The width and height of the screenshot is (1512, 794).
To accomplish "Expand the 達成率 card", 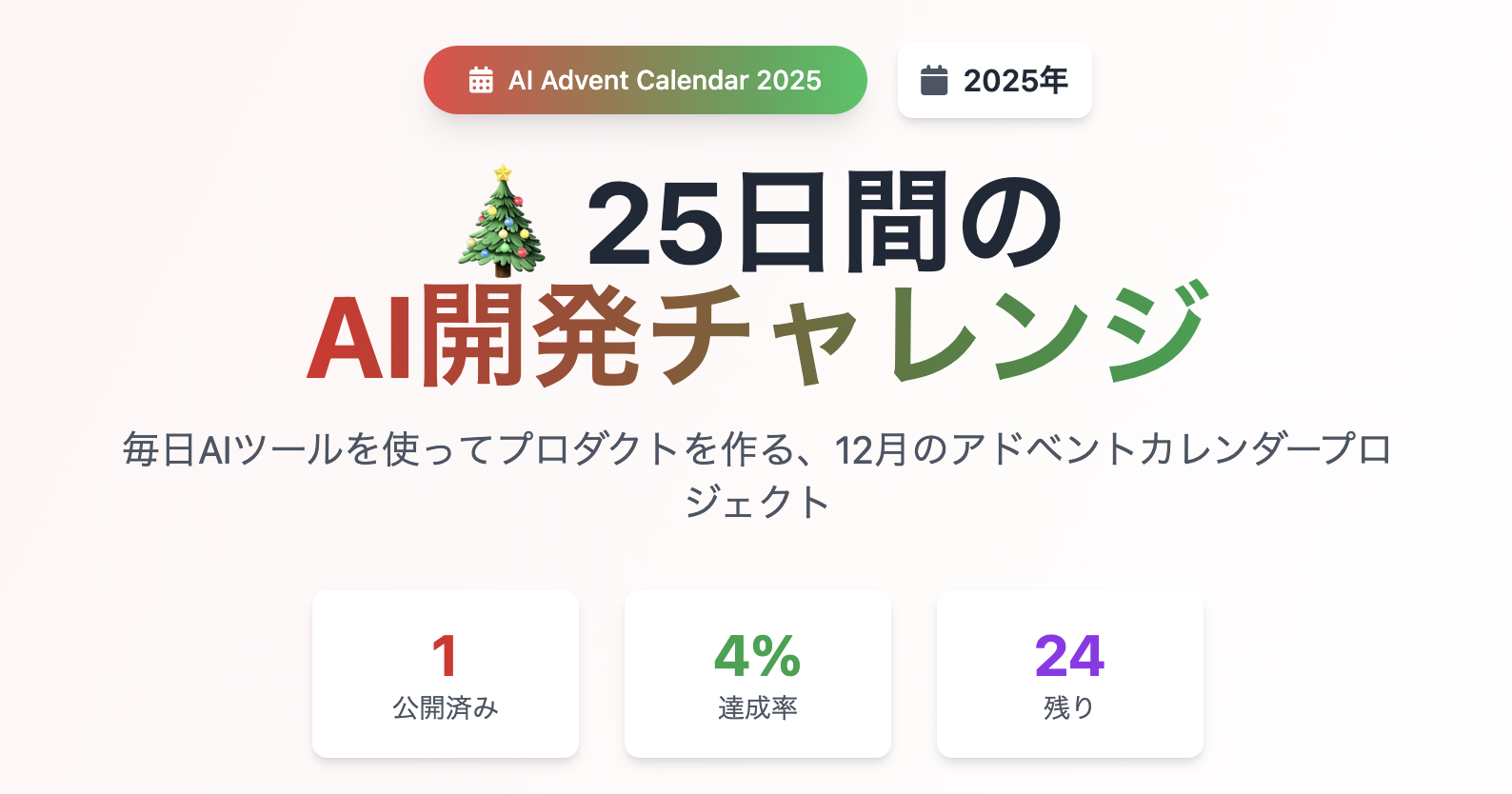I will click(757, 674).
